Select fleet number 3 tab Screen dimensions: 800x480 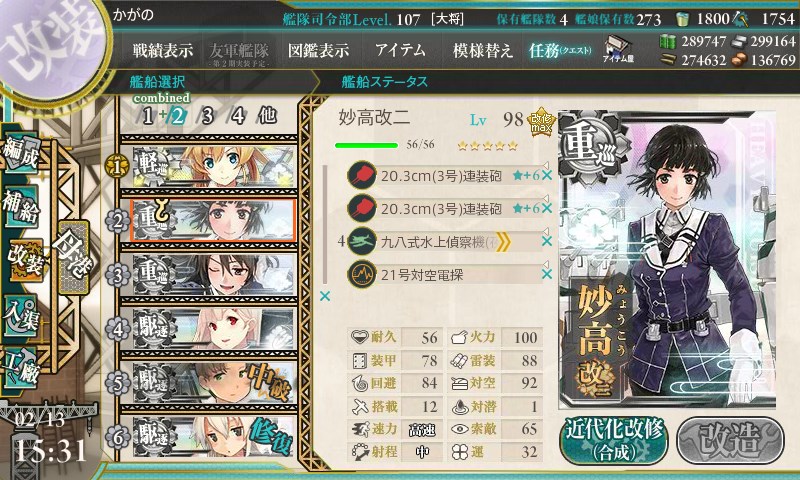click(207, 116)
